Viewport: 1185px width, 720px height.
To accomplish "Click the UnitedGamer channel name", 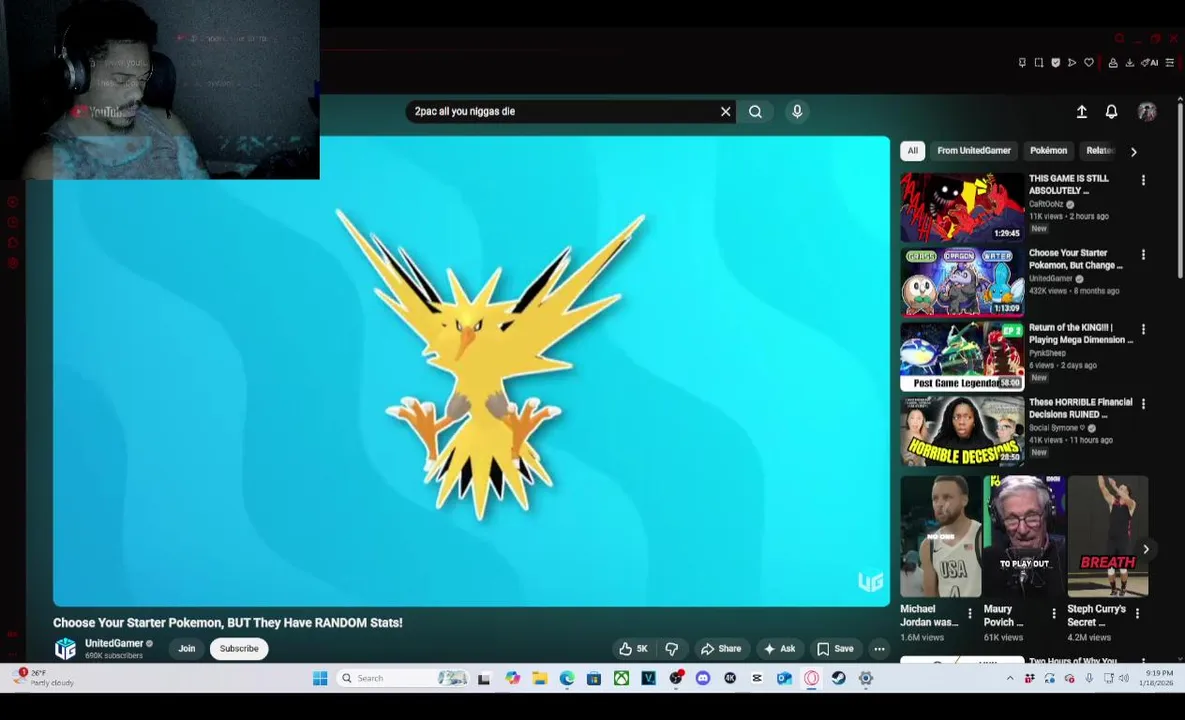I will coord(114,643).
